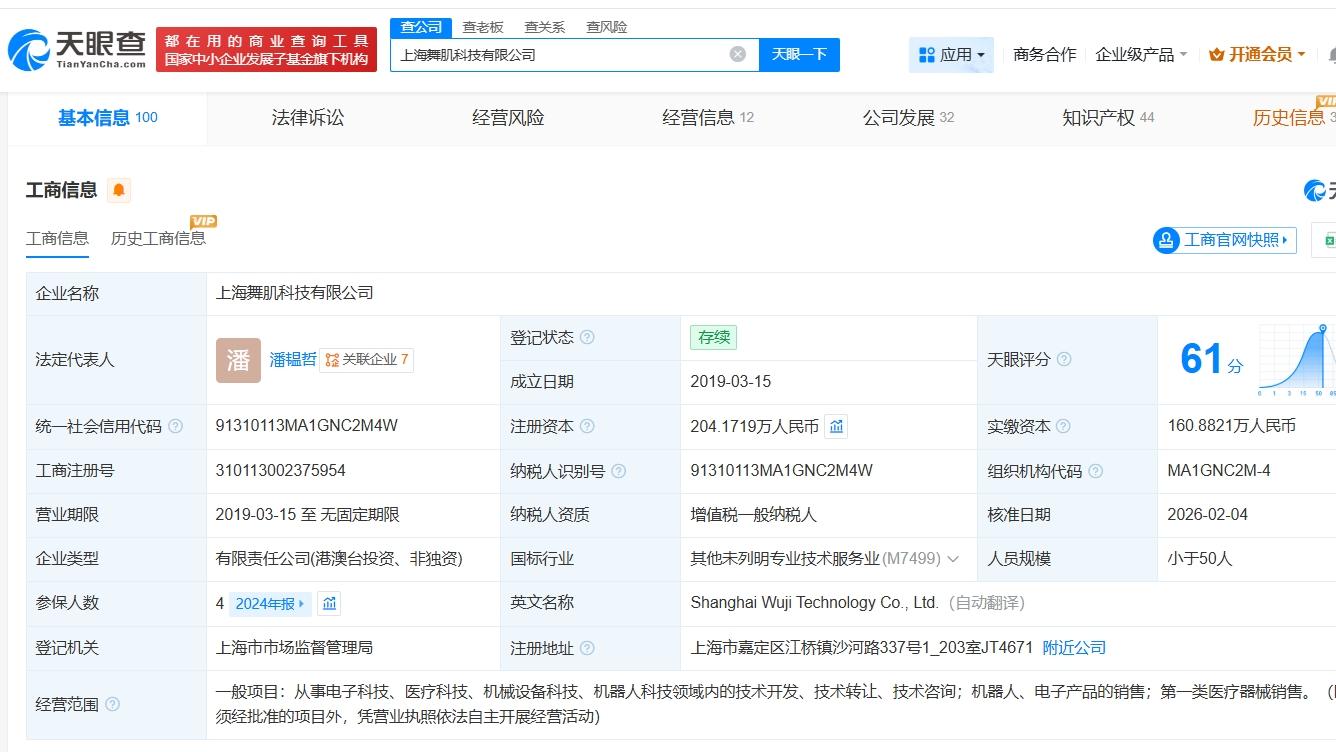Click the trend chart icon next to 注册资本

(836, 426)
